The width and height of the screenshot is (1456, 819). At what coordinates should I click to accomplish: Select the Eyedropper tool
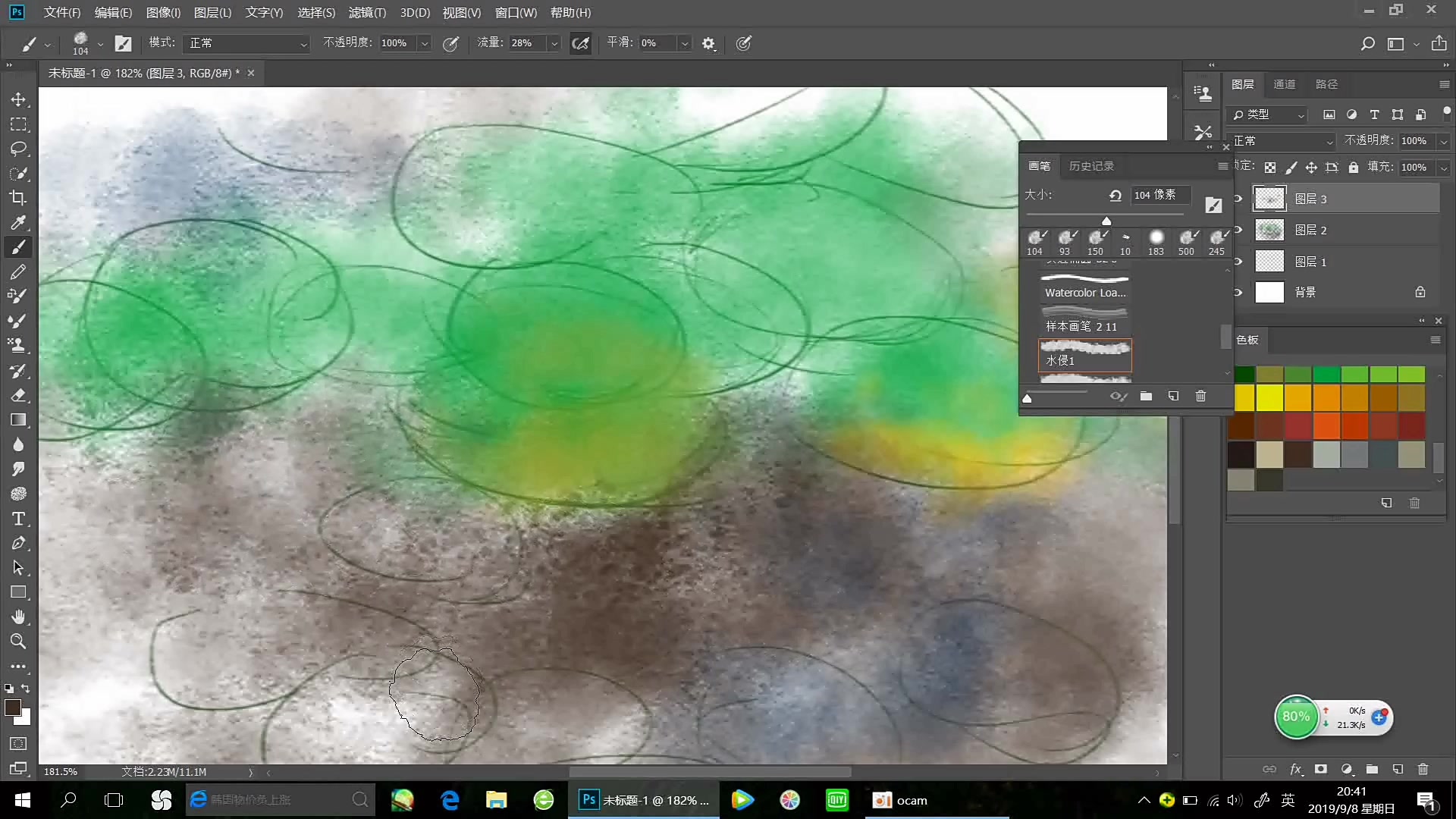click(x=18, y=223)
